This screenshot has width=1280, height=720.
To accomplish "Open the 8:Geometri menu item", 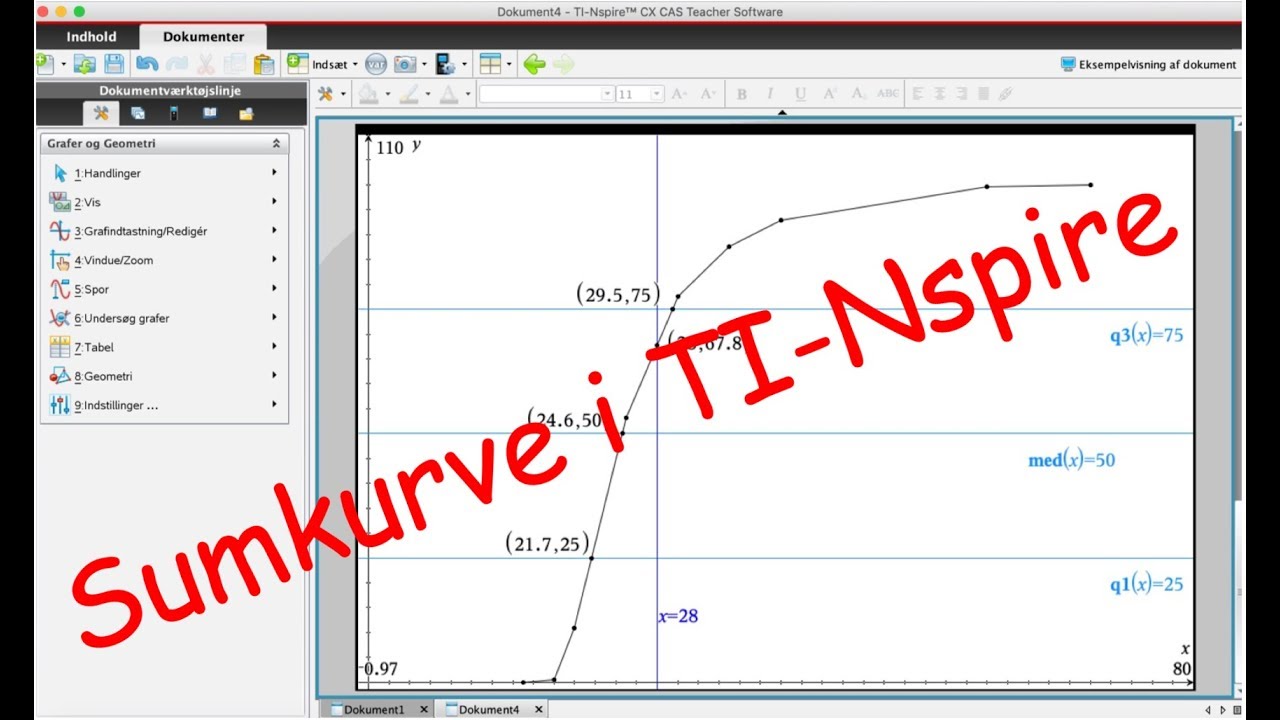I will pos(164,376).
